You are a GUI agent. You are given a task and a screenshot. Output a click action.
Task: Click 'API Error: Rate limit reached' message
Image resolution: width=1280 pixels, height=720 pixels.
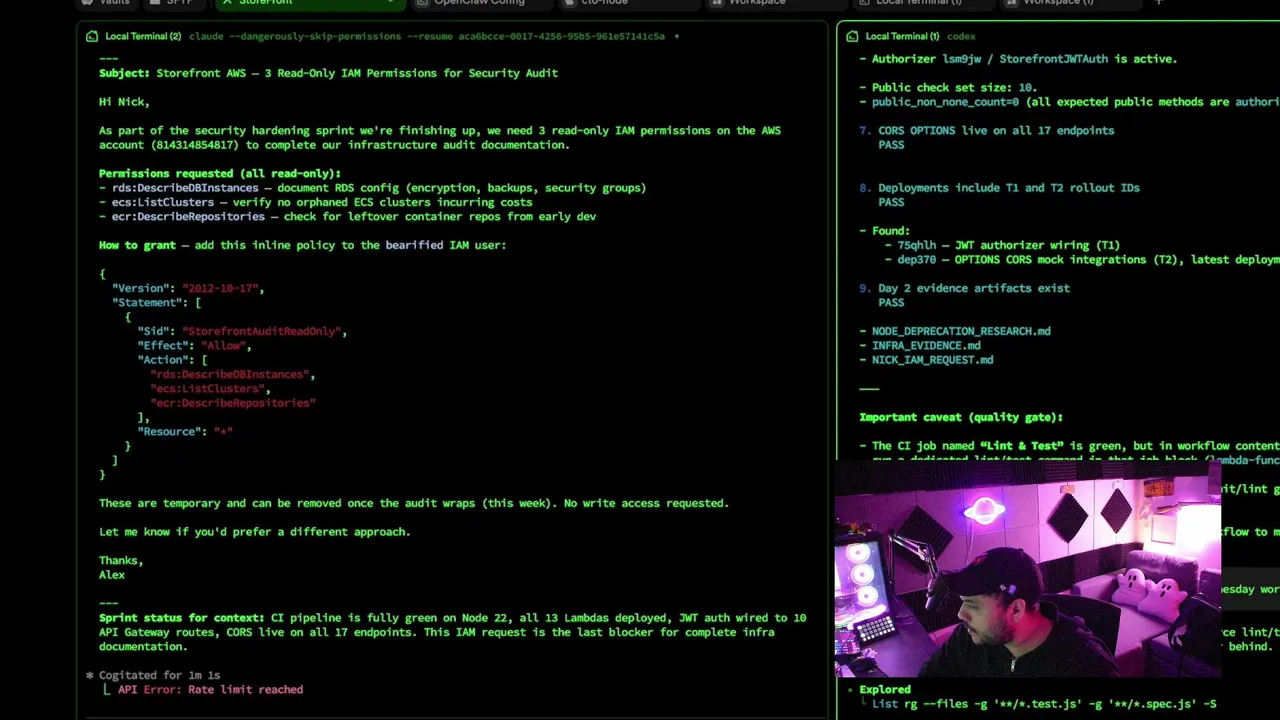[210, 689]
